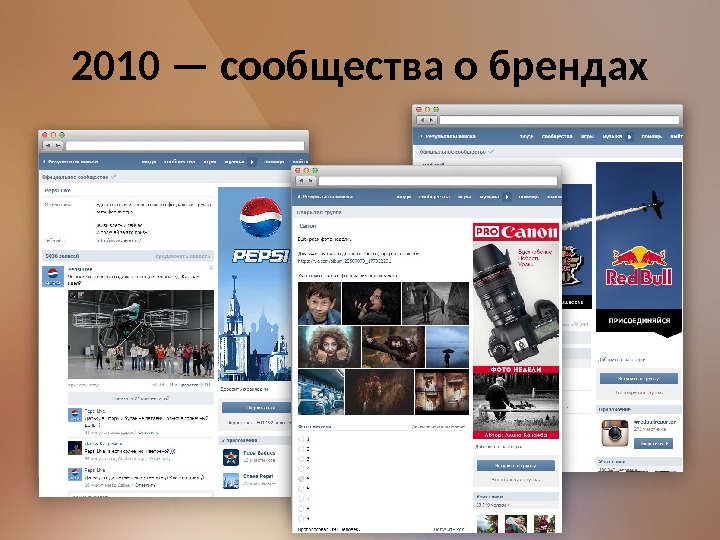The height and width of the screenshot is (540, 720).
Task: Open the fur hood woman photo in the Canon gallery
Action: tap(329, 347)
